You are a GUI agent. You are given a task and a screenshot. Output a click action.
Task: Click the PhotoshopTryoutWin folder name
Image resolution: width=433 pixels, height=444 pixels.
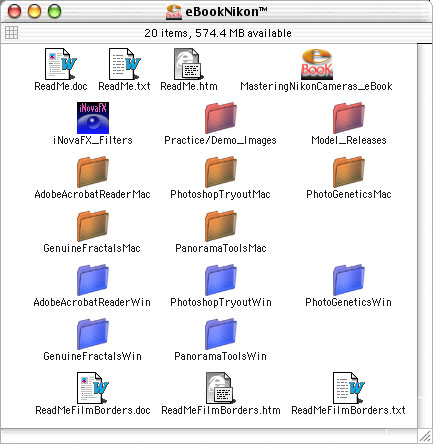pyautogui.click(x=221, y=302)
